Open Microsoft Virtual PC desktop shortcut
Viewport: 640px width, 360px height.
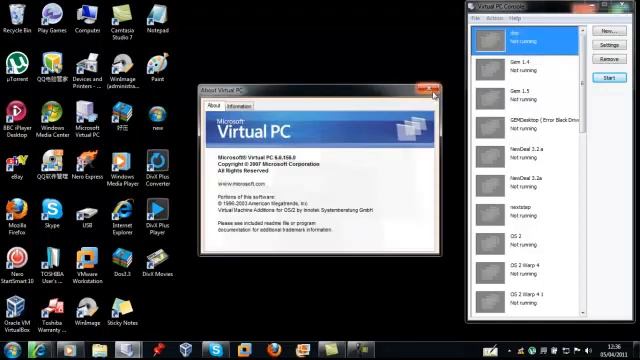point(87,119)
